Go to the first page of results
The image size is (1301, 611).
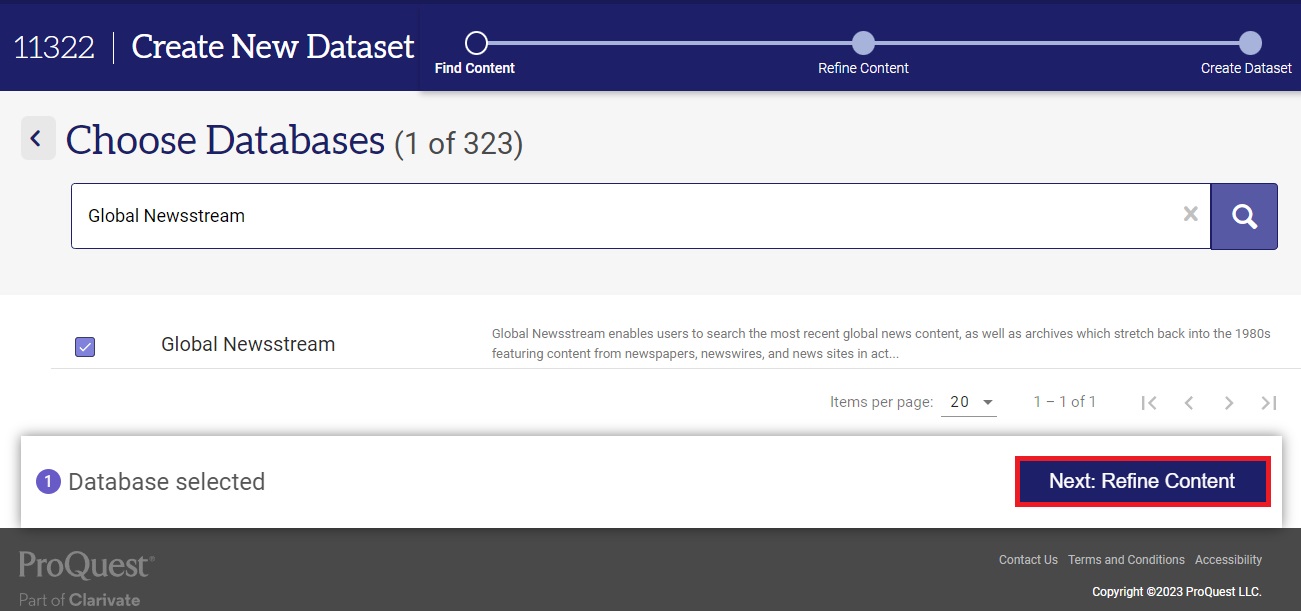click(1149, 403)
